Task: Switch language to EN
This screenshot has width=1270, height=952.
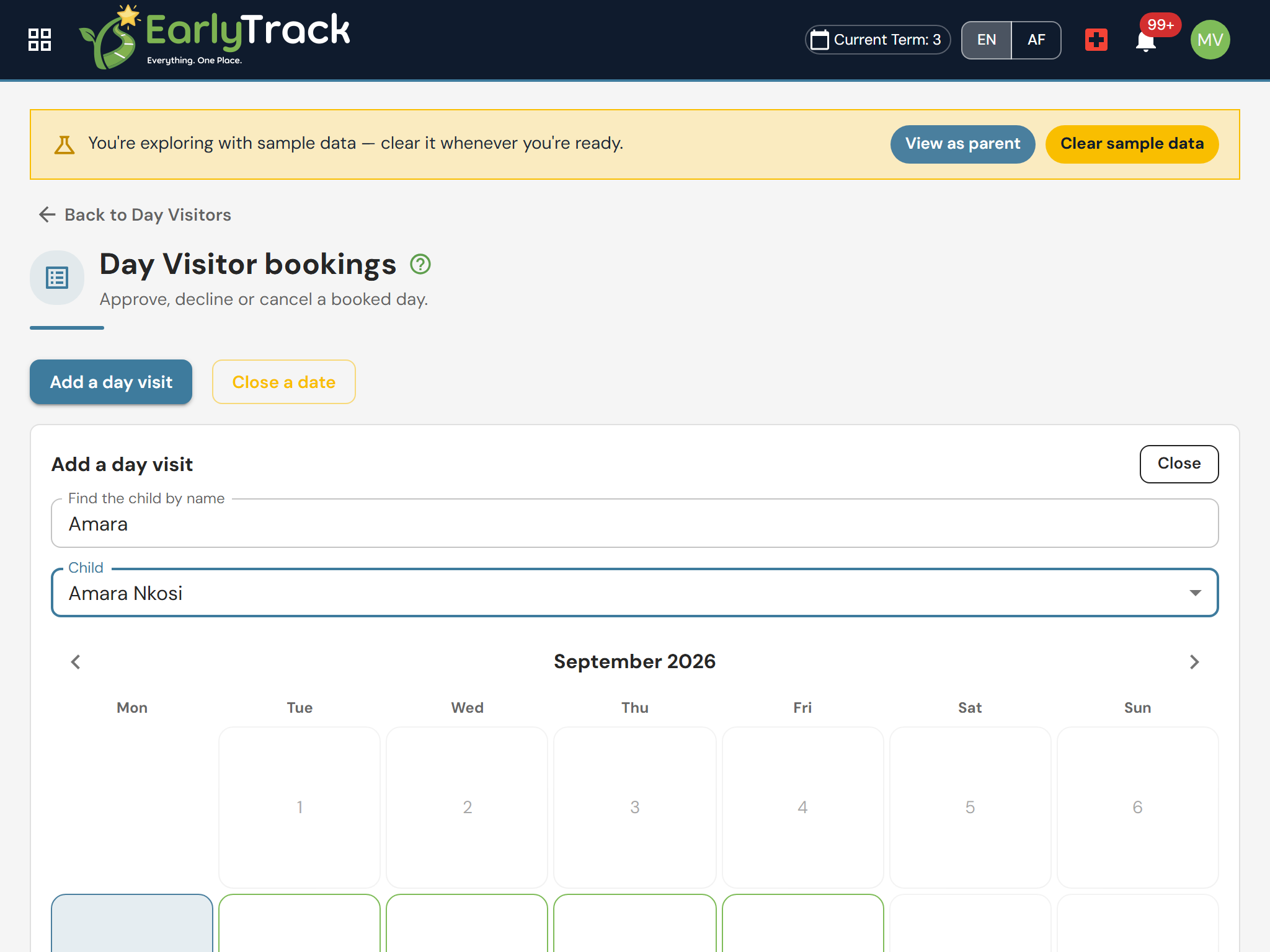Action: (x=987, y=40)
